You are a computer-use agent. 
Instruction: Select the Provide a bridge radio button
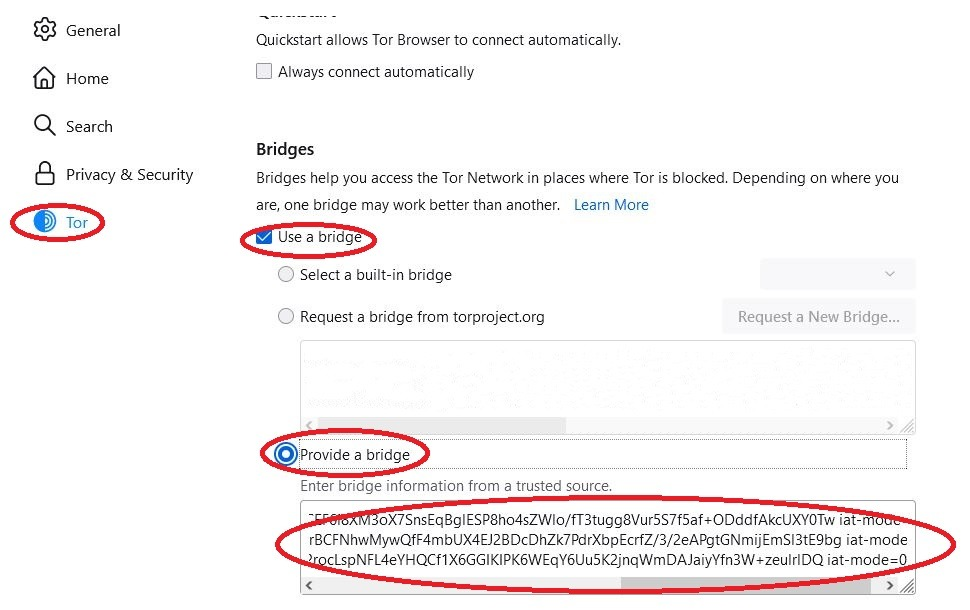[286, 454]
